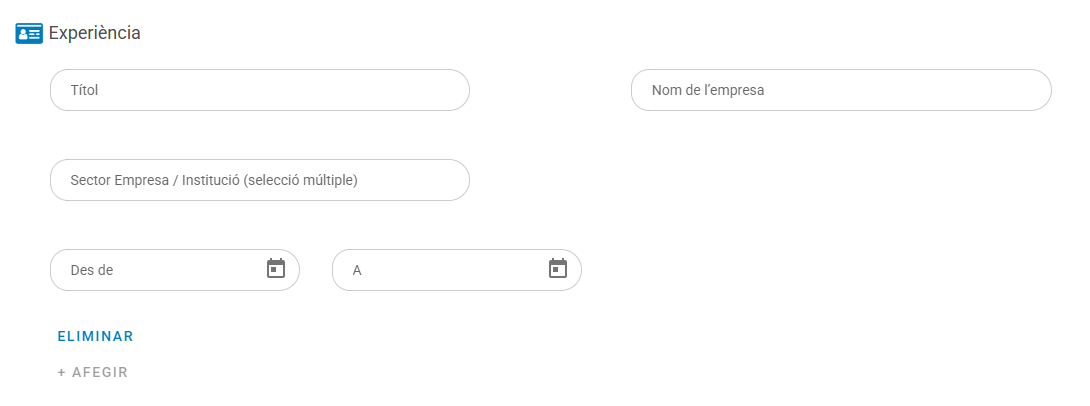Click the Experiència section heading text
Image resolution: width=1090 pixels, height=406 pixels.
(x=94, y=33)
